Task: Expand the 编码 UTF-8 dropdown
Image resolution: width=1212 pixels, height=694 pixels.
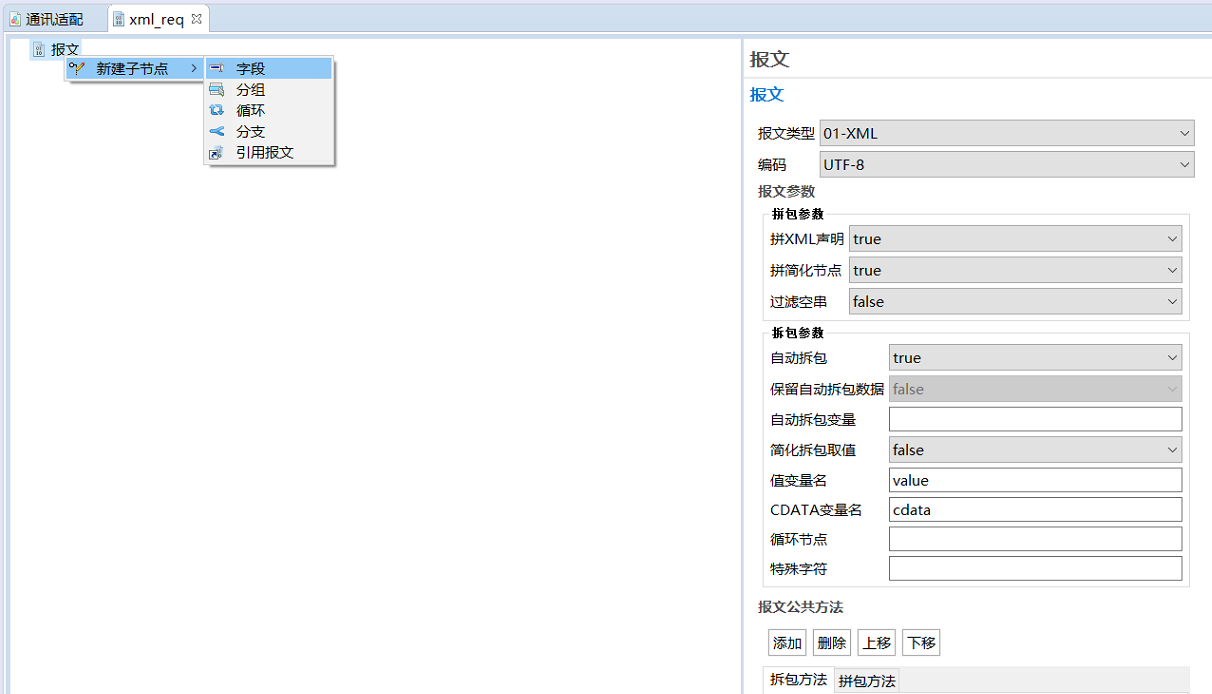Action: pyautogui.click(x=1006, y=164)
